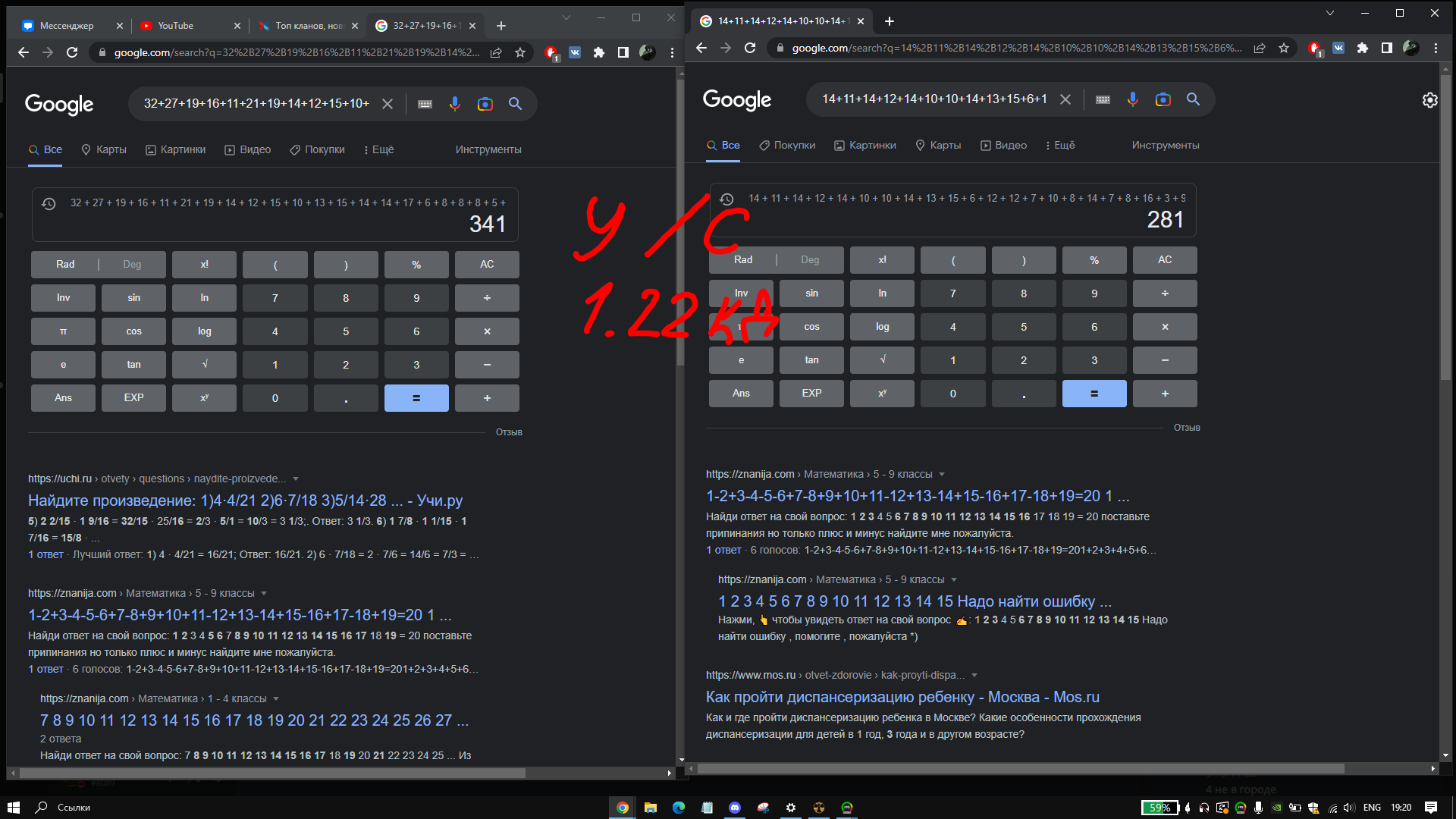
Task: Expand options arrow next to uchi.ru result
Action: (296, 479)
